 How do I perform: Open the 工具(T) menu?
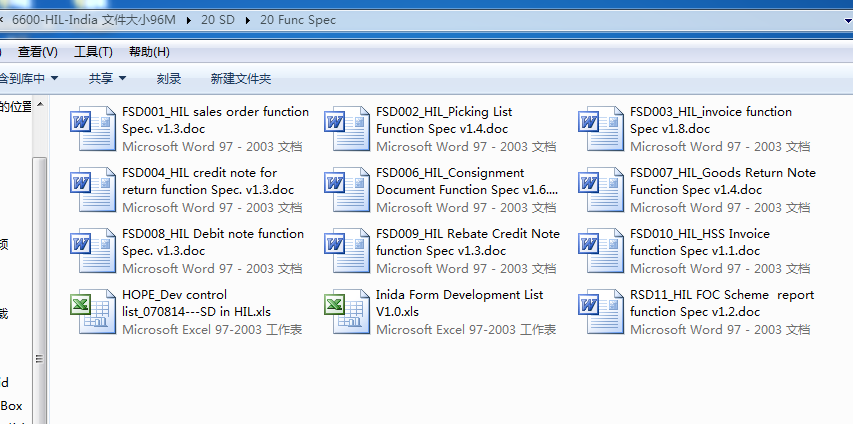(93, 52)
